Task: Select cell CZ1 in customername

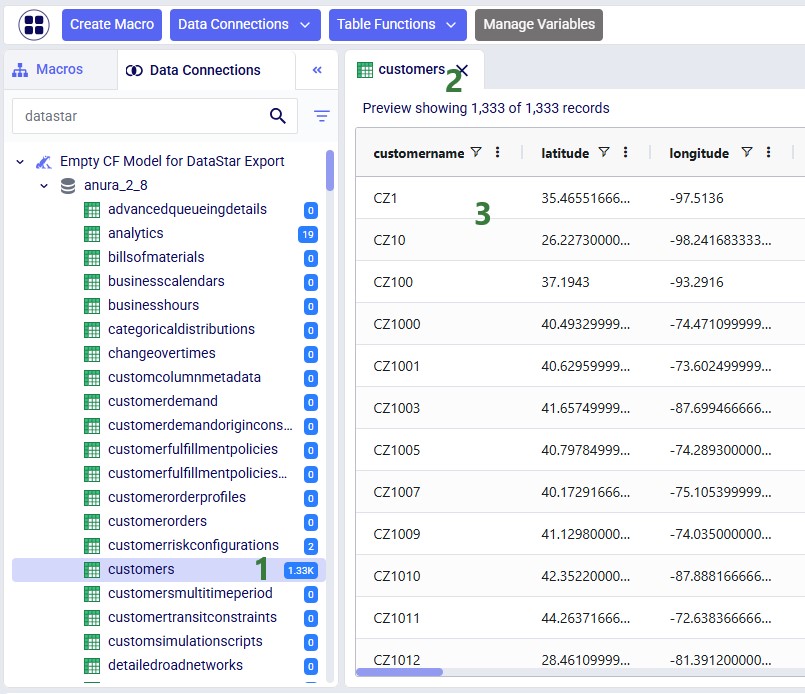Action: (x=385, y=198)
